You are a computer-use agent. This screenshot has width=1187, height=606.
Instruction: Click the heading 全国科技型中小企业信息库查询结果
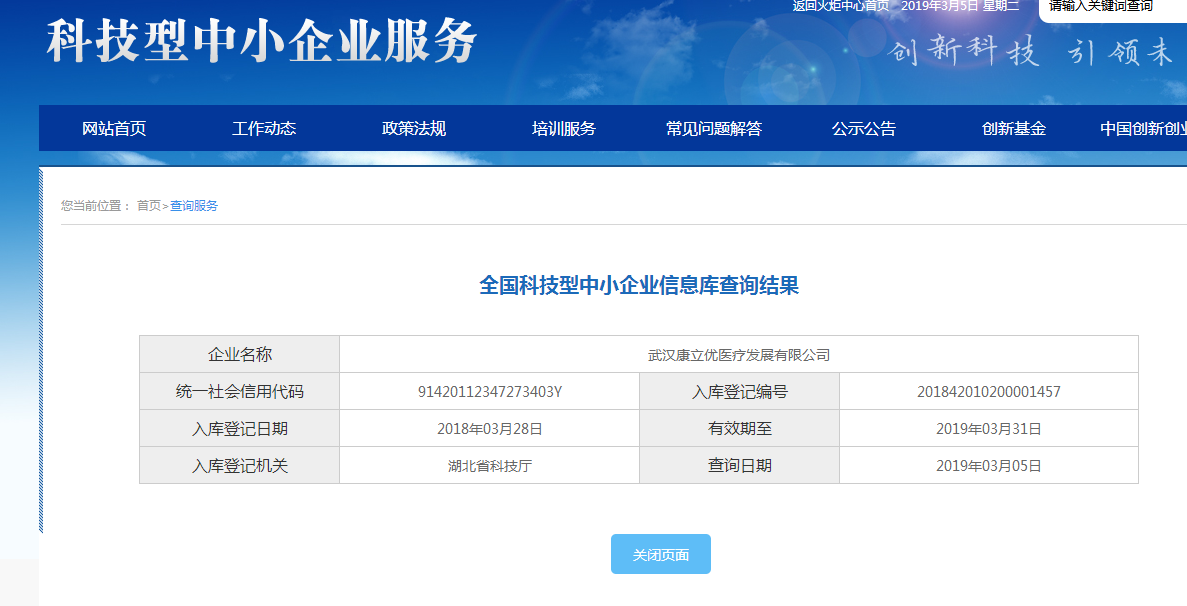(639, 285)
